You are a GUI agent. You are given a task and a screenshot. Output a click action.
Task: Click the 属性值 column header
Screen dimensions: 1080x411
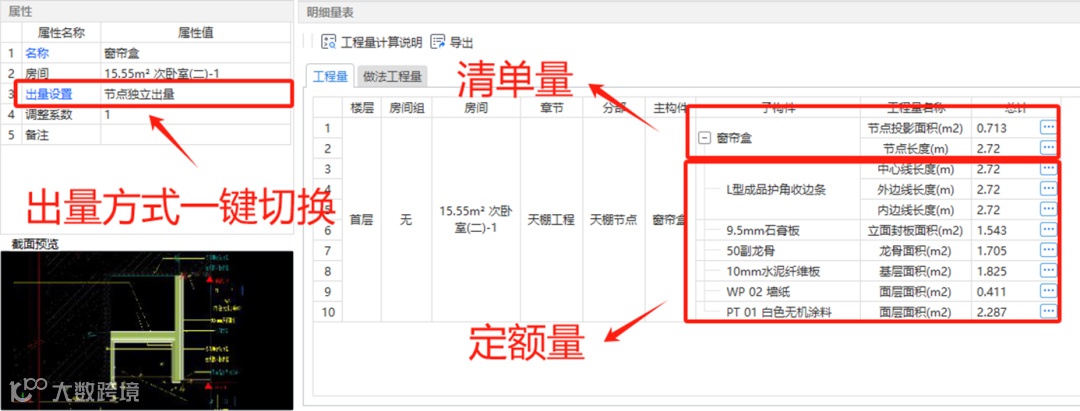[196, 32]
